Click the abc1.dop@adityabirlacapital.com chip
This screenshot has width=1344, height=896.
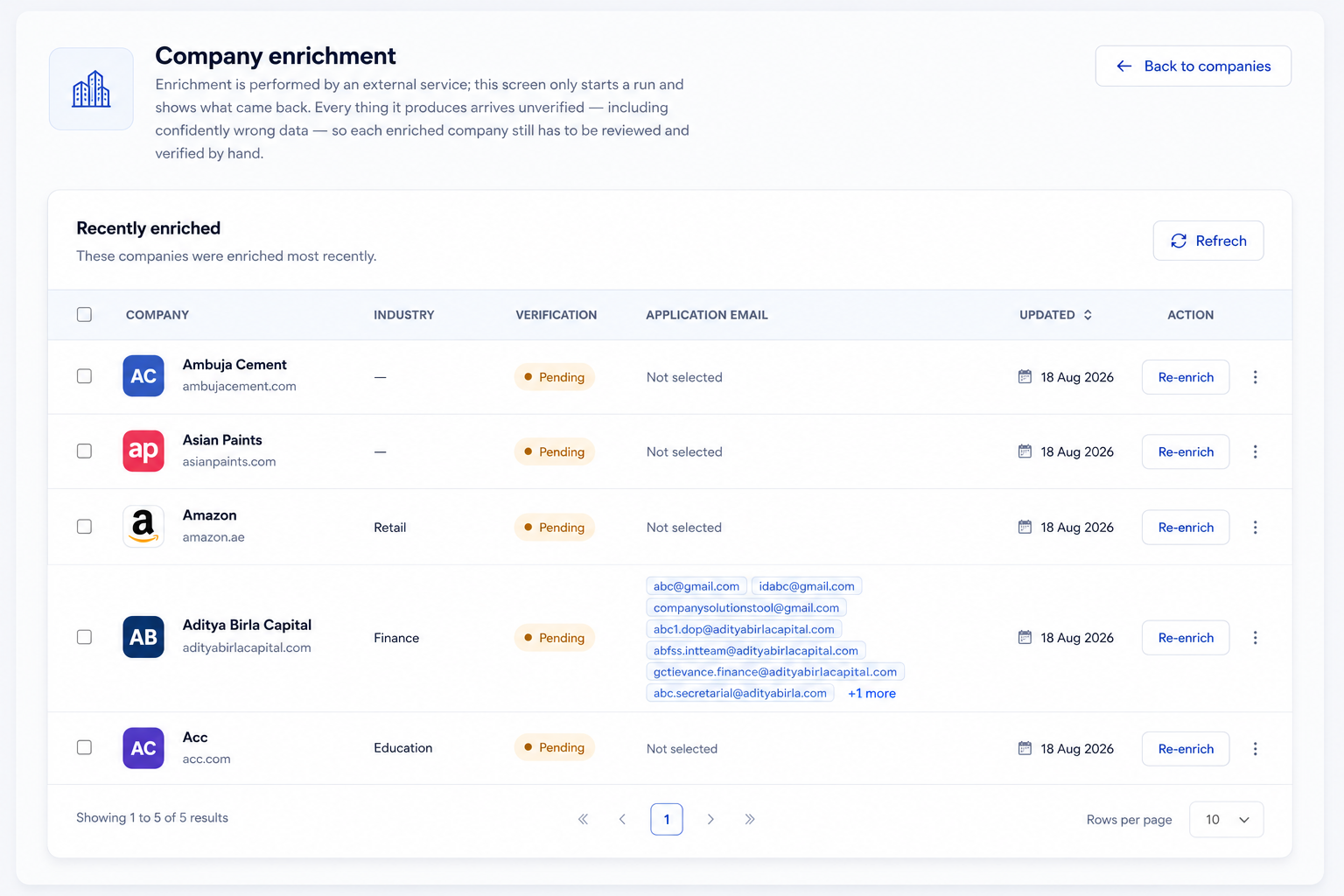tap(744, 629)
